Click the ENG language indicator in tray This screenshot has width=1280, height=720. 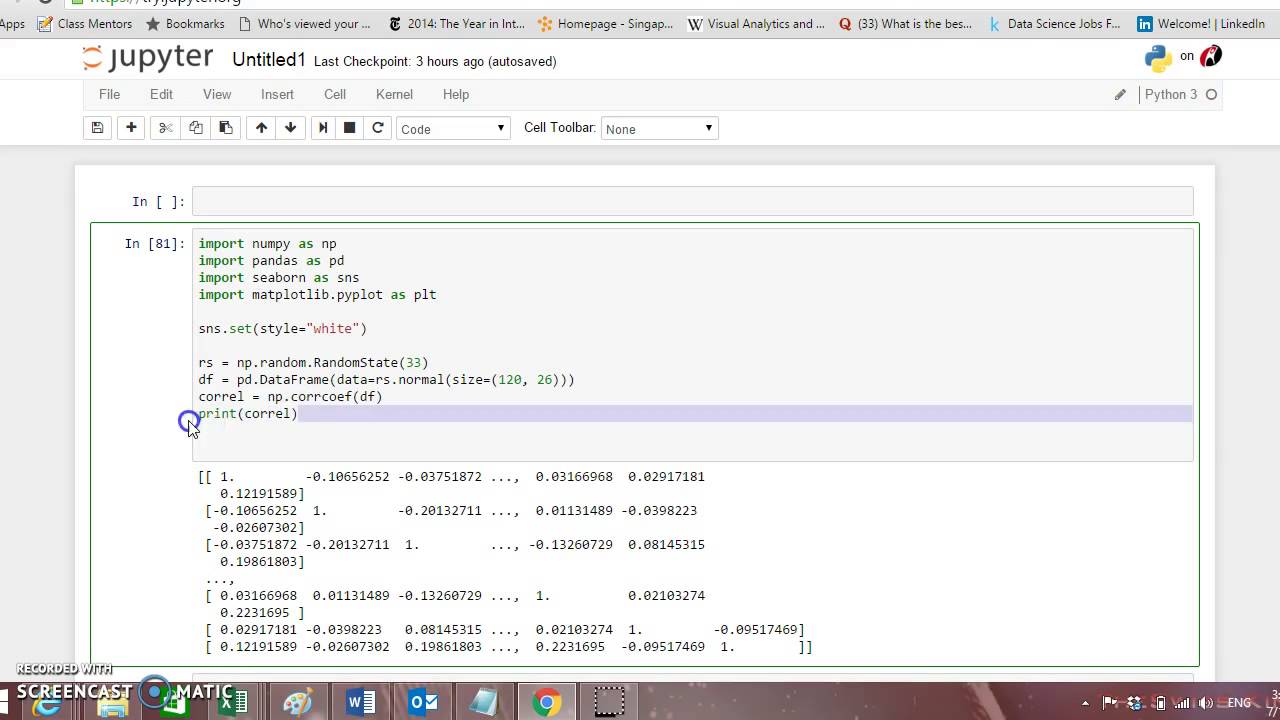[1239, 703]
